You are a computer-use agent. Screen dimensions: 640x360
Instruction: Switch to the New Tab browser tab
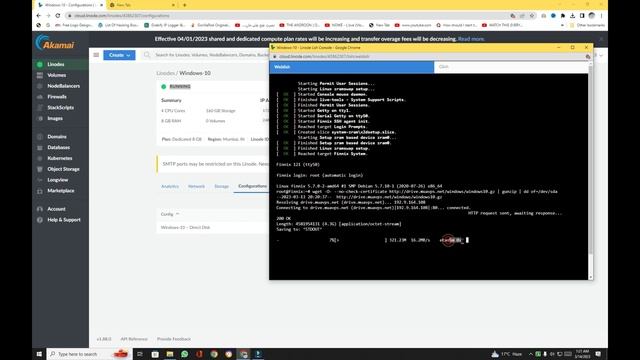point(140,5)
